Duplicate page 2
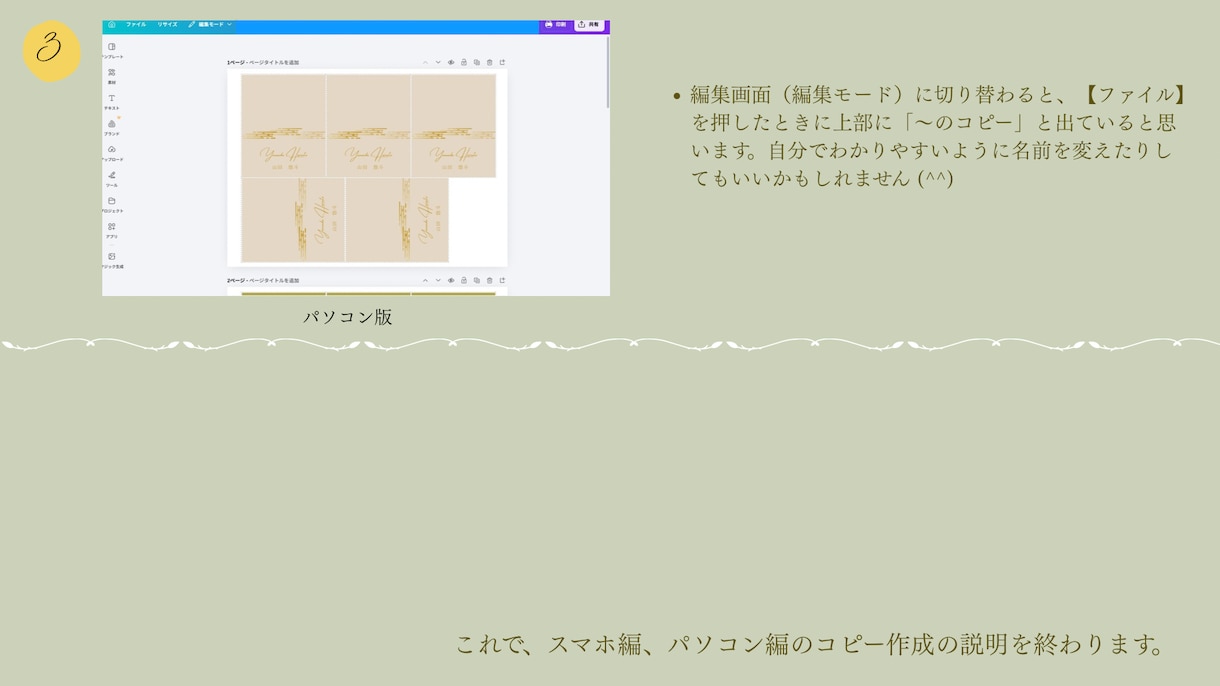This screenshot has width=1220, height=686. tap(477, 280)
